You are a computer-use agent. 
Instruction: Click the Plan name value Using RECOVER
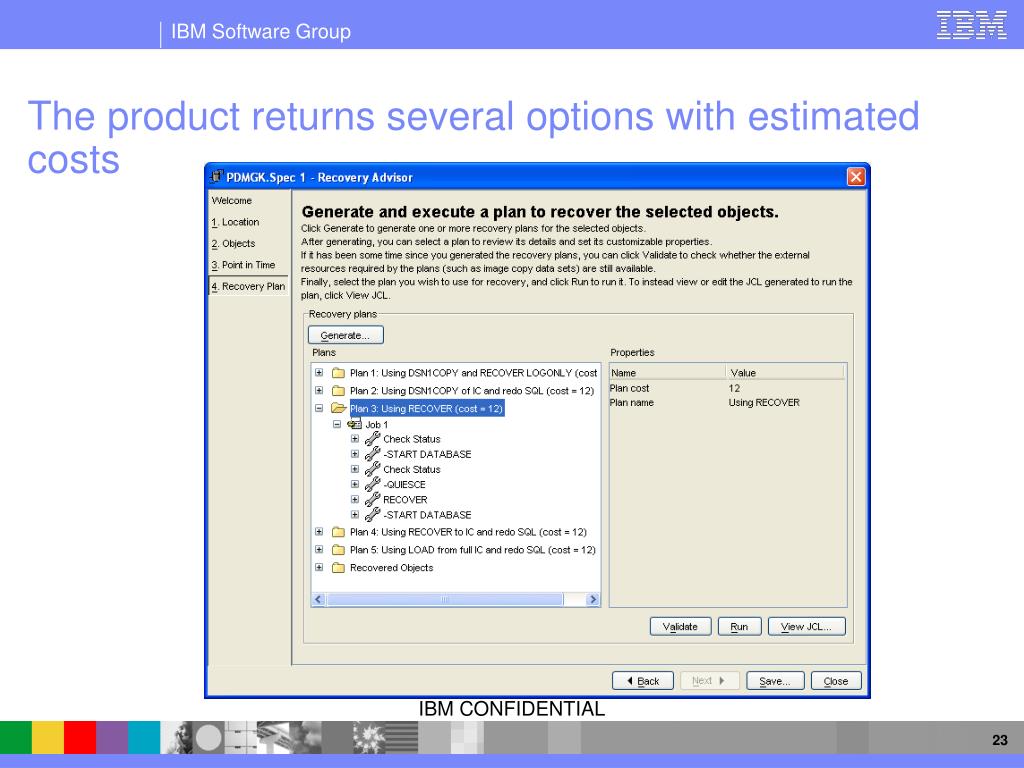click(x=764, y=402)
